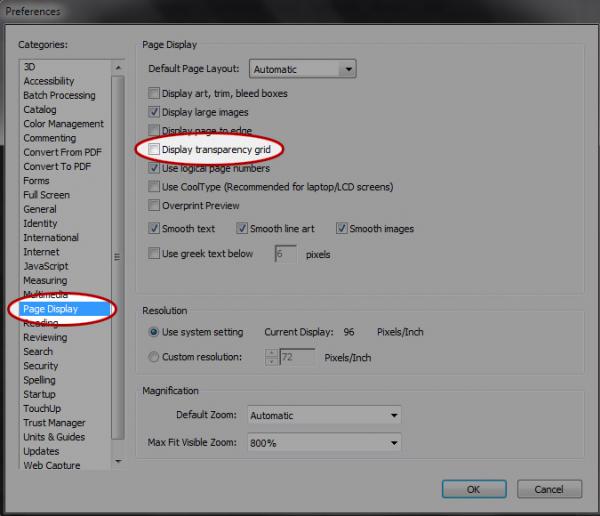
Task: Click the greek text pixels input field
Action: (x=285, y=254)
